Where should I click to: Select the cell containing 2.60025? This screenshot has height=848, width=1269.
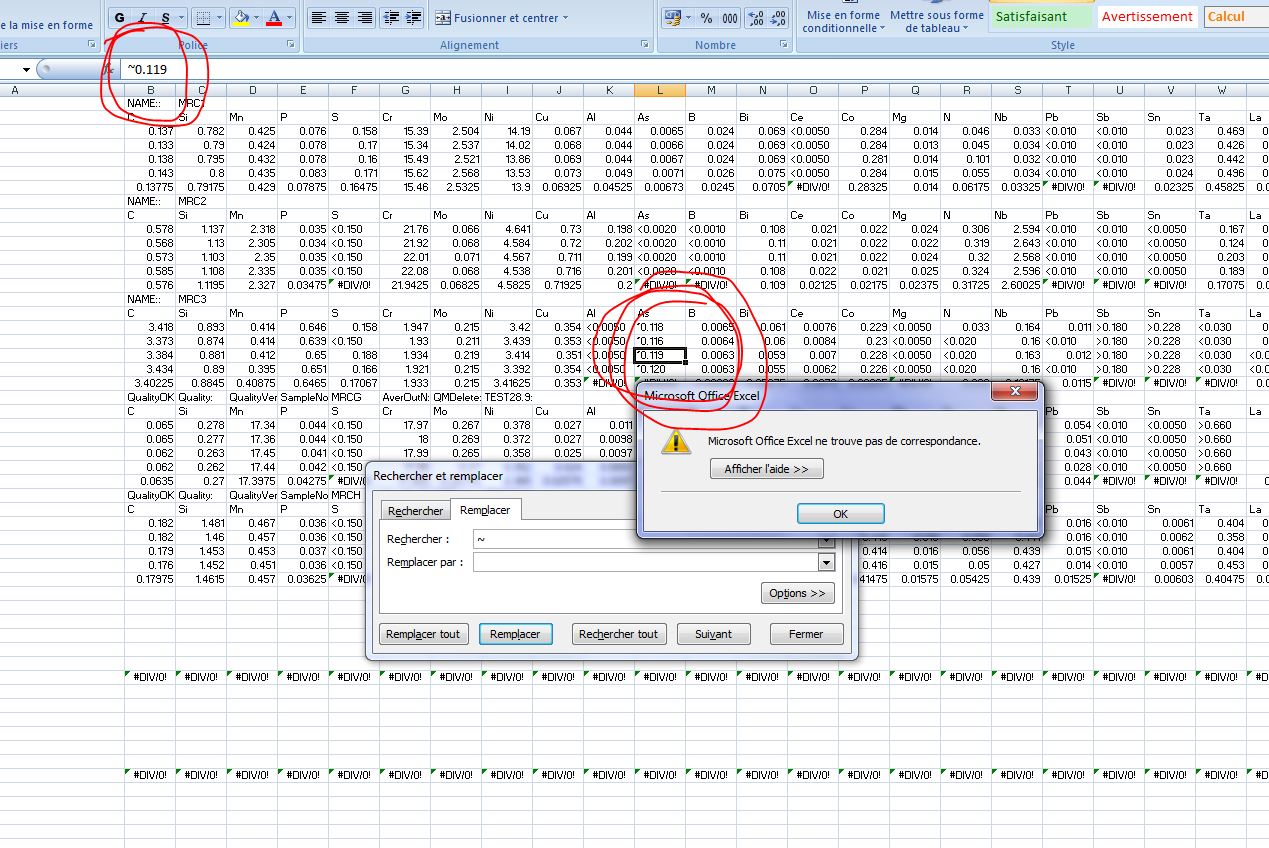1017,285
